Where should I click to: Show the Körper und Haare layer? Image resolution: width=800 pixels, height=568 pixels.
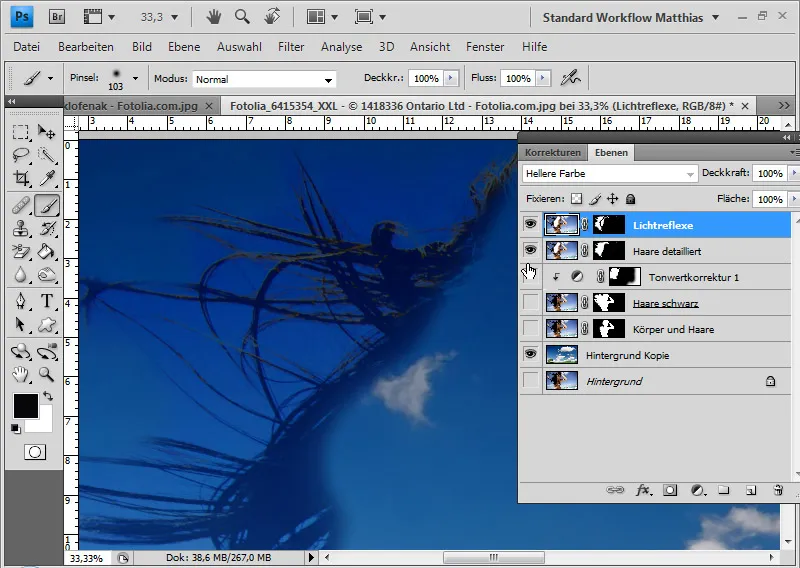[531, 329]
